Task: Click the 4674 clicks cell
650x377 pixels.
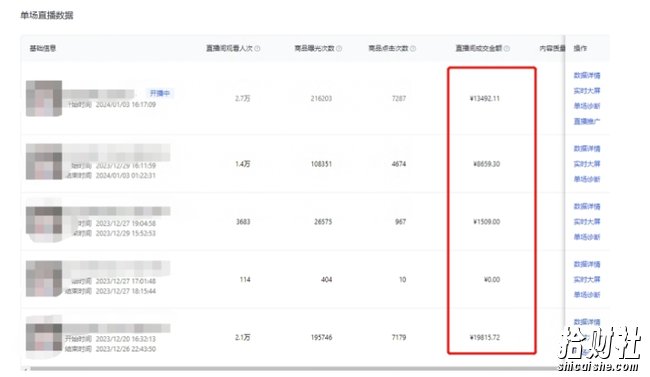Action: (399, 164)
